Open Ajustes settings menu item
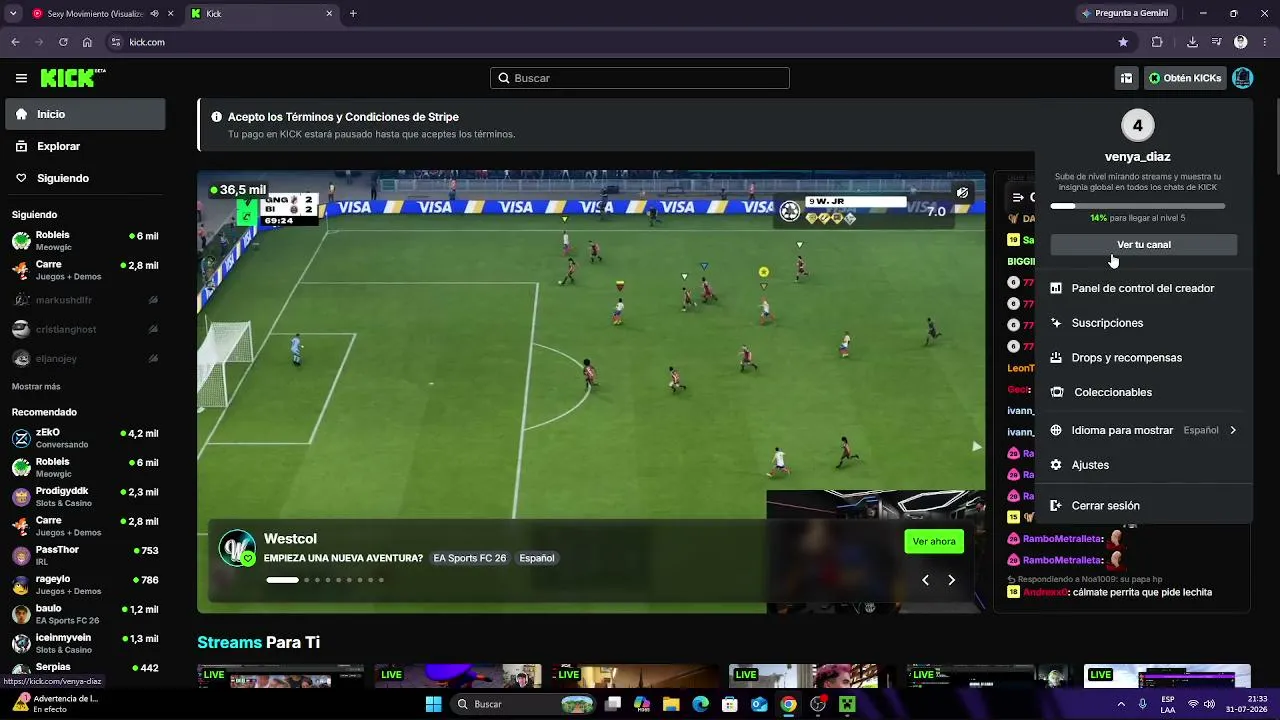 1144,465
